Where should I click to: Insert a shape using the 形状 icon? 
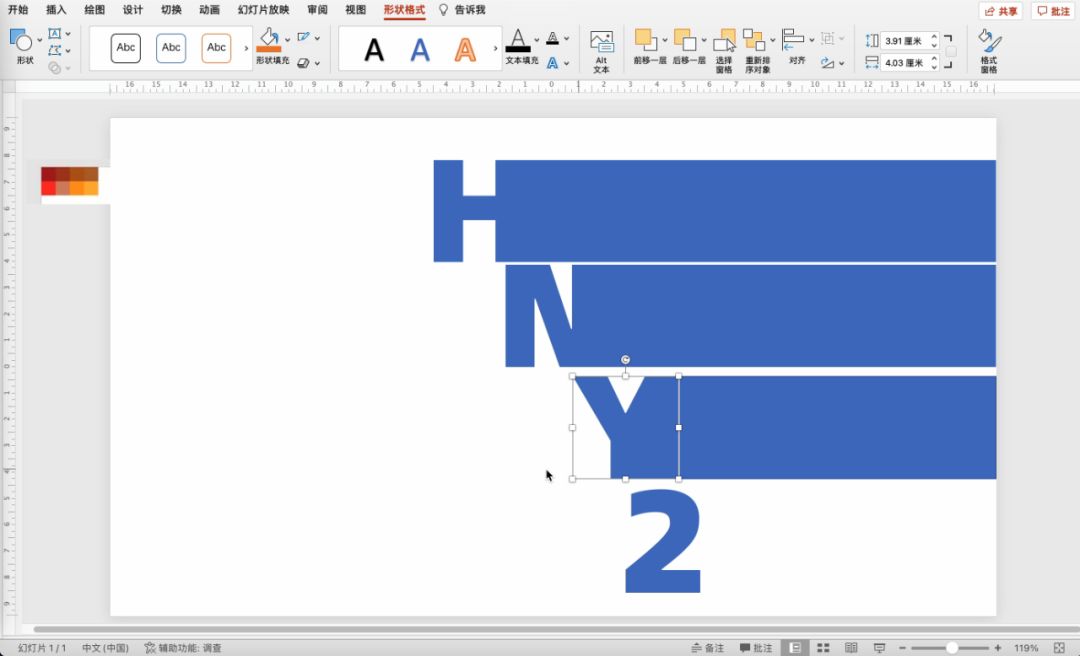click(22, 42)
